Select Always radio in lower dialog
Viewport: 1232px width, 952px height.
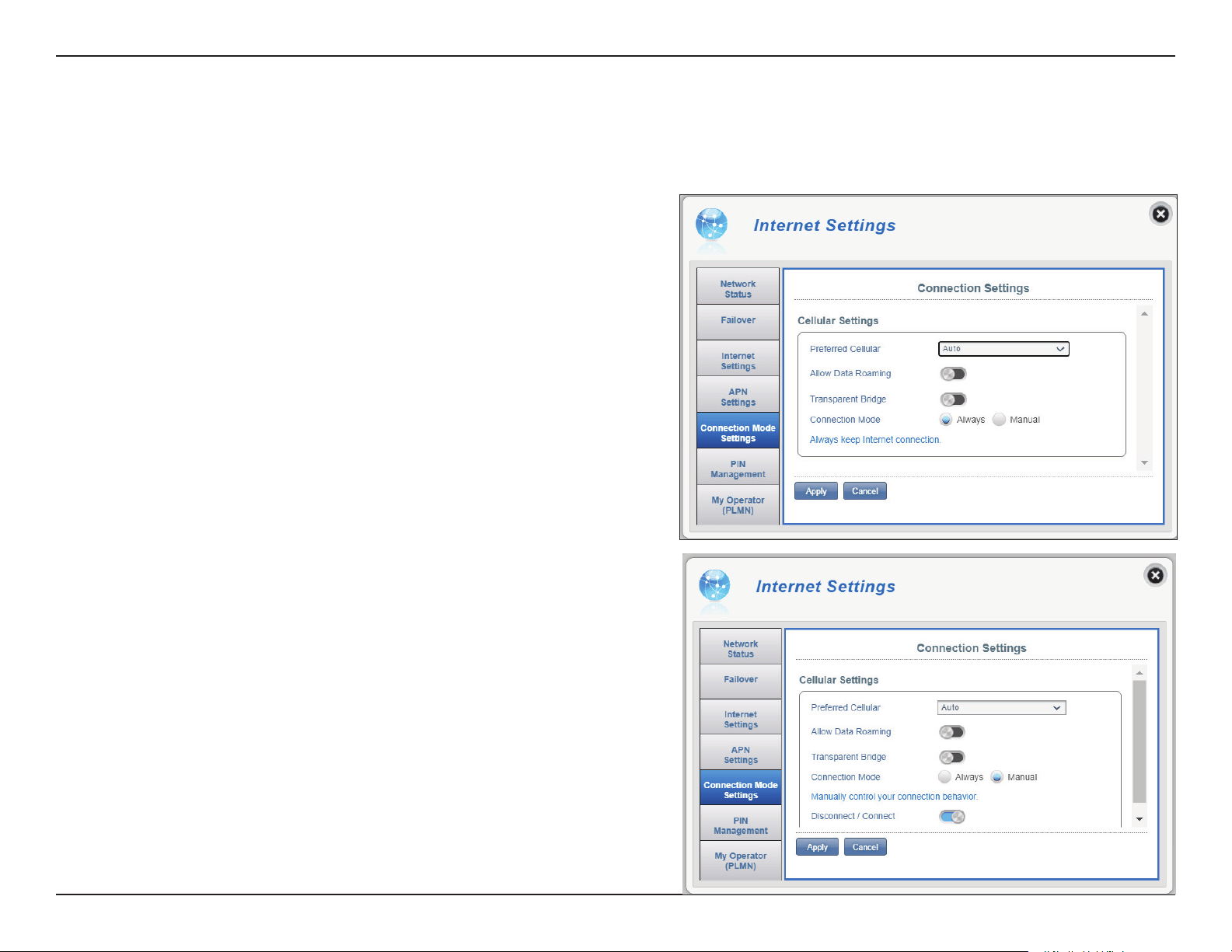click(x=944, y=777)
